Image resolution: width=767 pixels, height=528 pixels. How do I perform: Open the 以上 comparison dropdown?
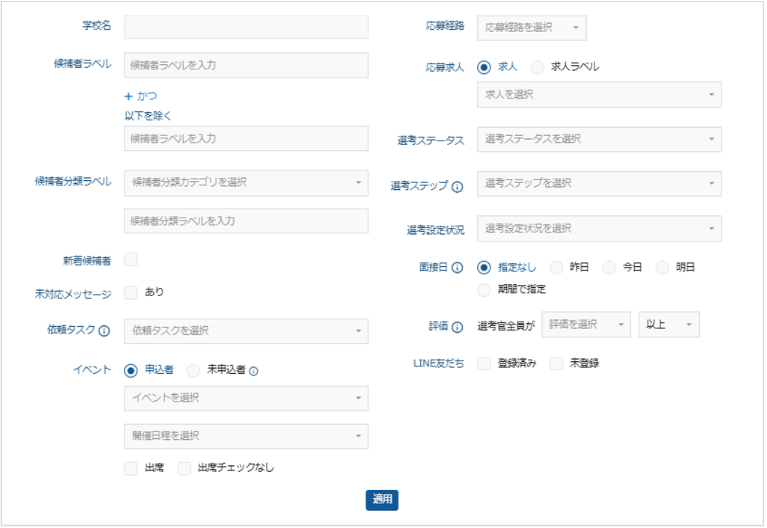[x=668, y=325]
